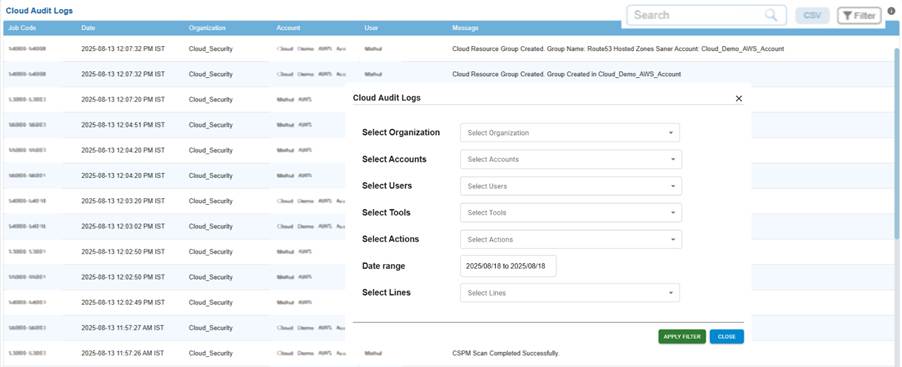The image size is (902, 367).
Task: Click the Account column header
Action: (x=288, y=28)
